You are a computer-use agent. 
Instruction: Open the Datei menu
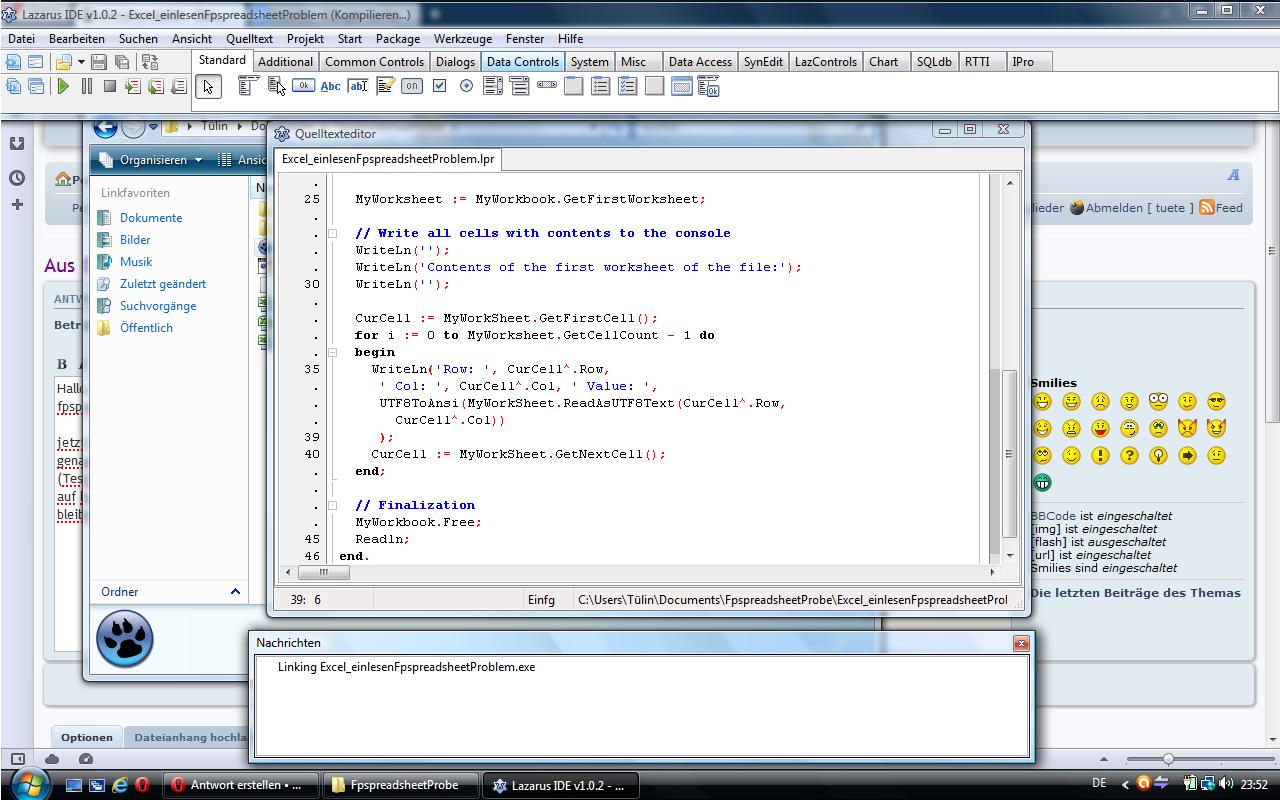tap(21, 39)
